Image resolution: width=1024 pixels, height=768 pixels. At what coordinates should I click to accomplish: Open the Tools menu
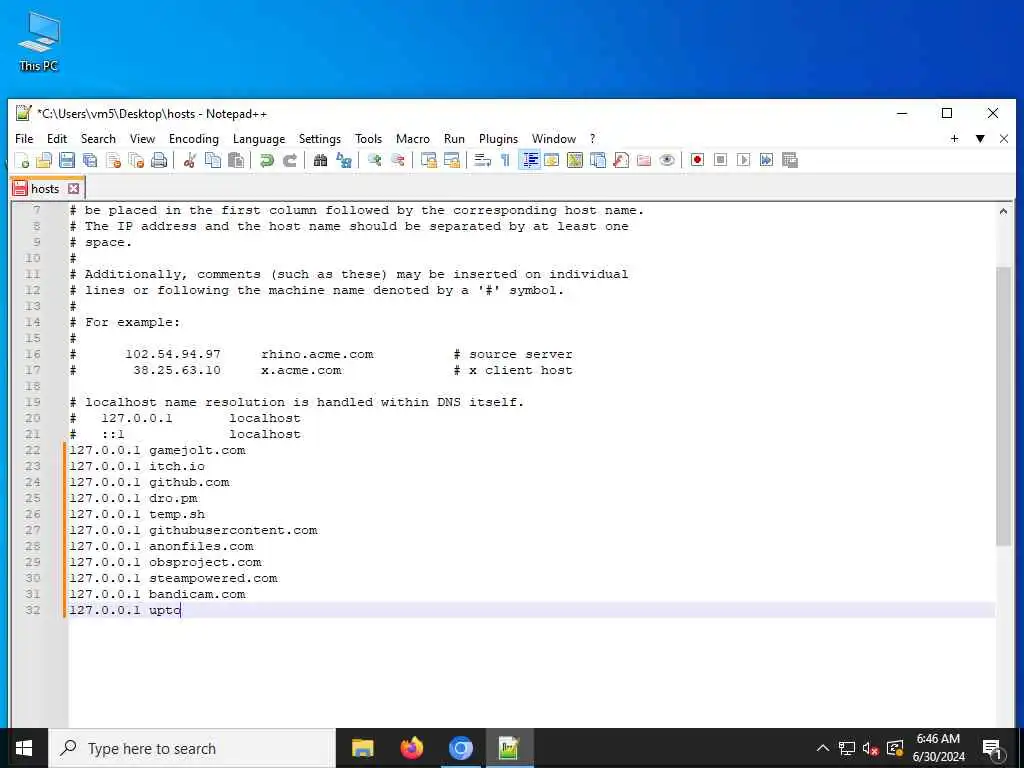pos(368,138)
